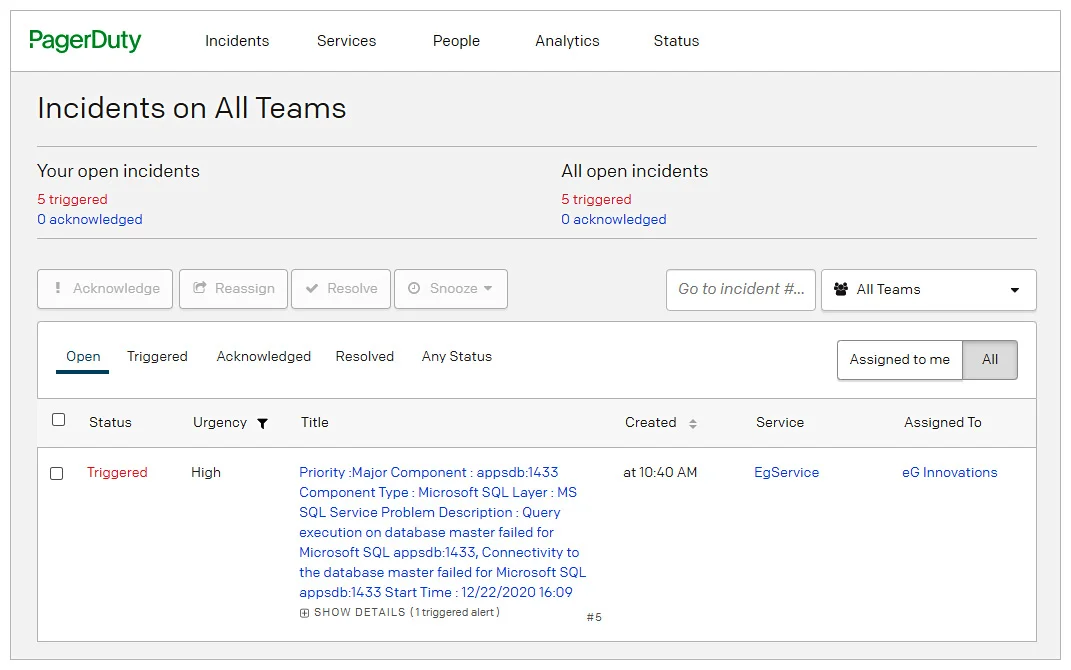Open the All Teams dropdown
Viewport: 1071px width, 670px height.
point(928,290)
